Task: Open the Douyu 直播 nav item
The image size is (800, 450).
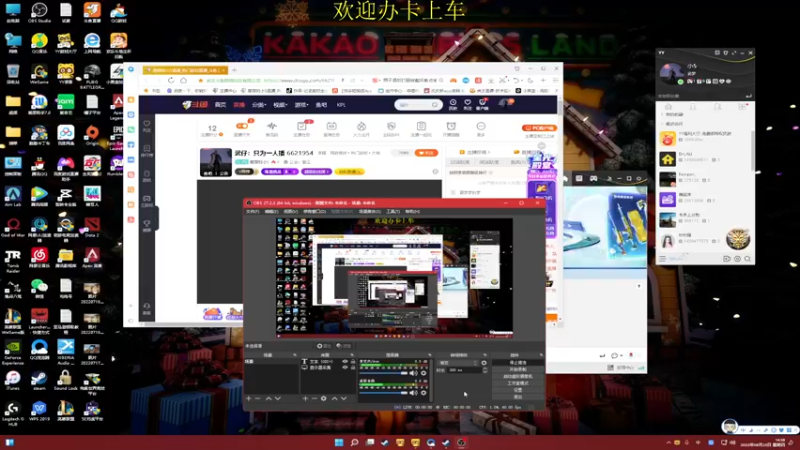Action: tap(239, 105)
